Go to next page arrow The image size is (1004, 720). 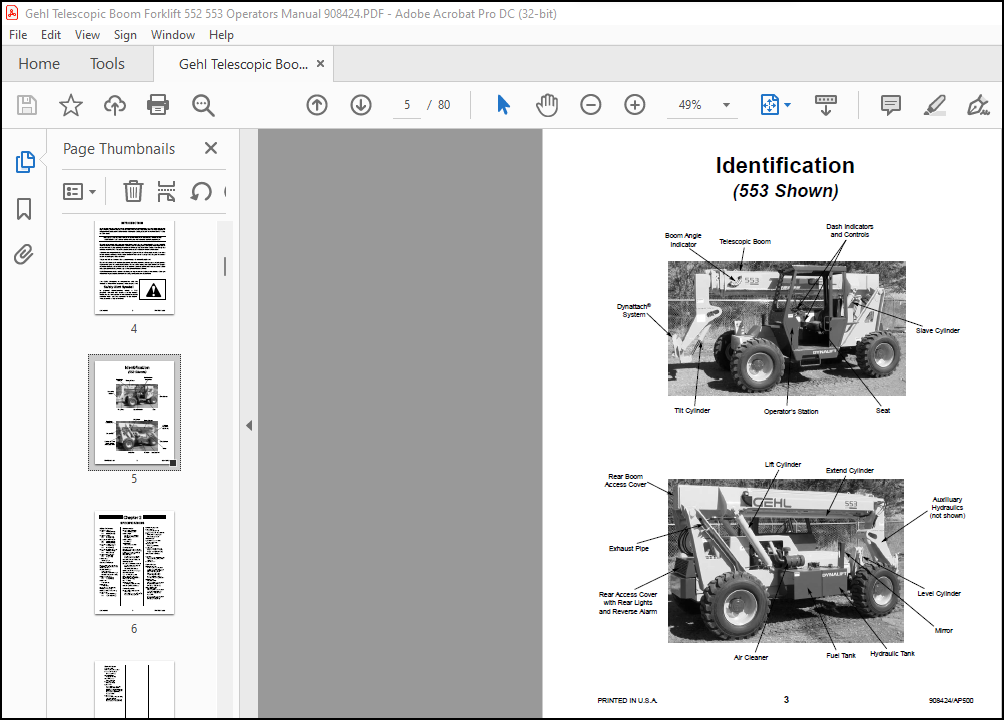click(x=361, y=104)
